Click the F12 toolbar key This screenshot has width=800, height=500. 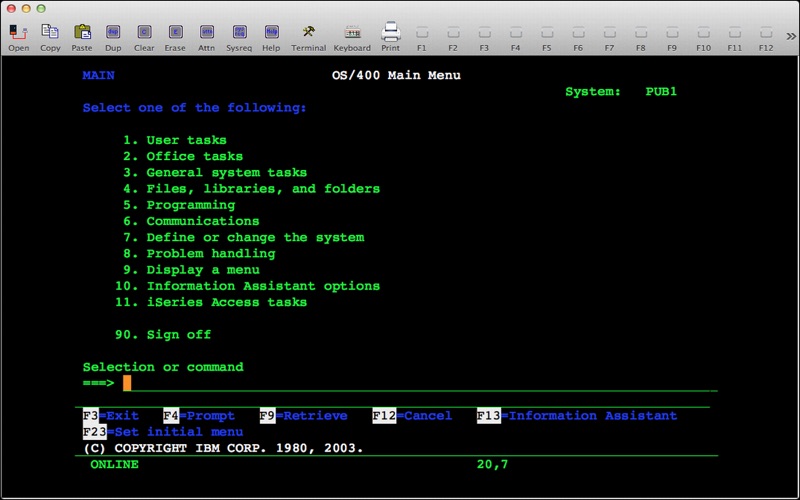tap(766, 37)
